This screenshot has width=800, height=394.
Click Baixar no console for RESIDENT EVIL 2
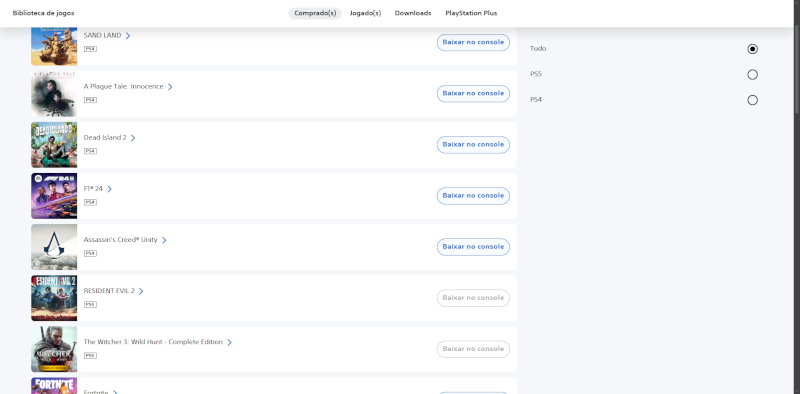click(473, 298)
